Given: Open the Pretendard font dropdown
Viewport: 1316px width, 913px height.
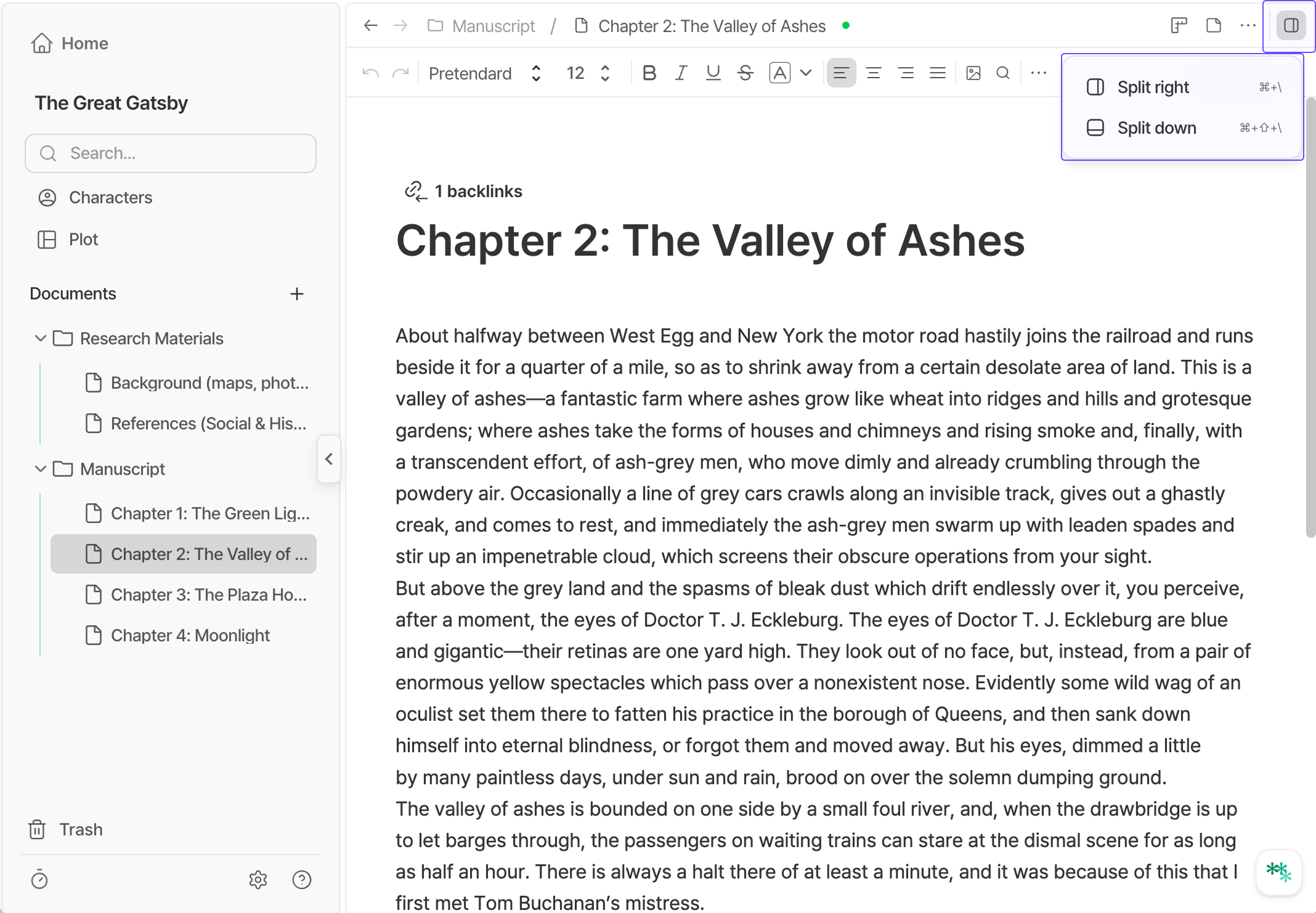Looking at the screenshot, I should pos(485,73).
